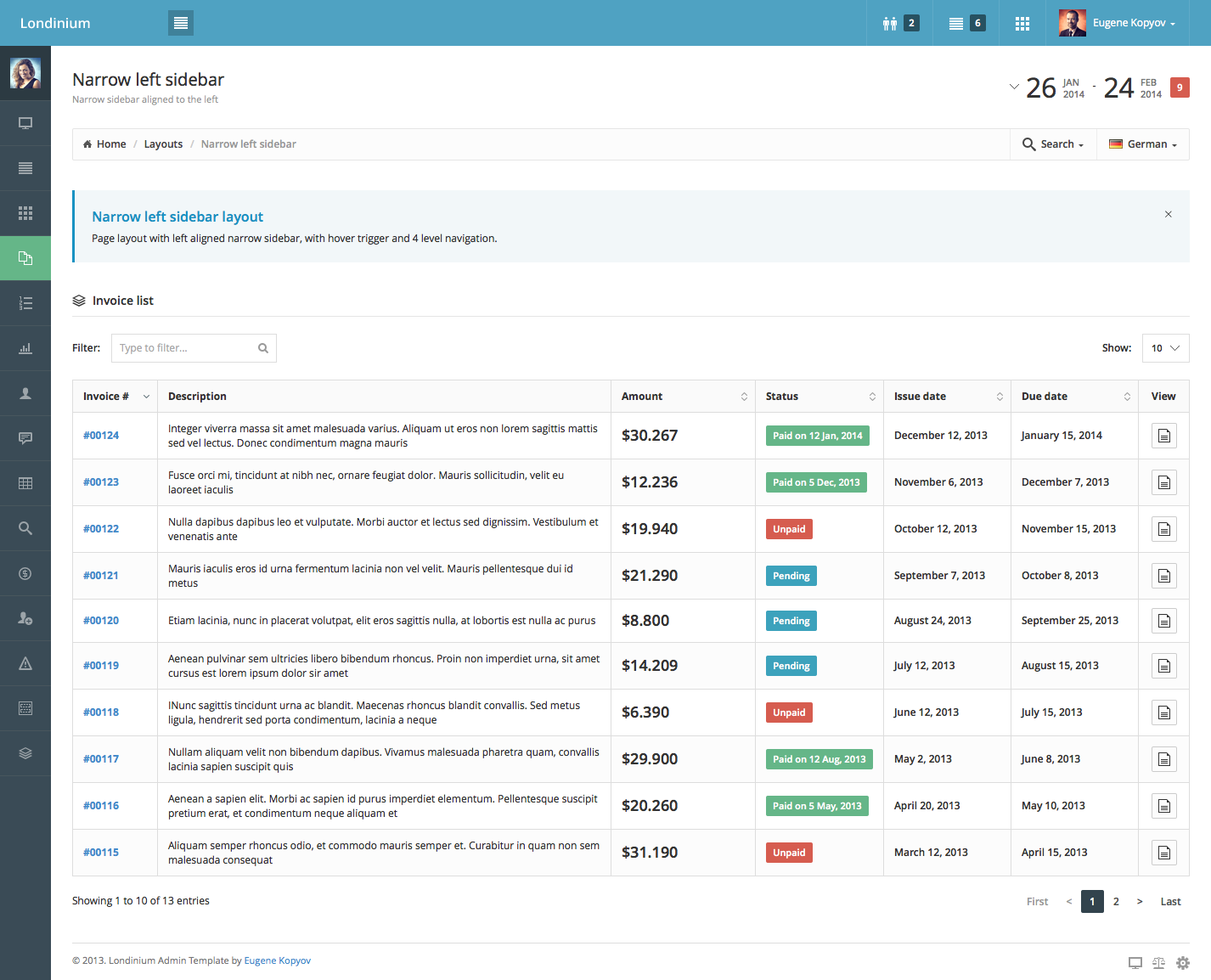View document for invoice #00123
This screenshot has width=1211, height=980.
[1164, 482]
